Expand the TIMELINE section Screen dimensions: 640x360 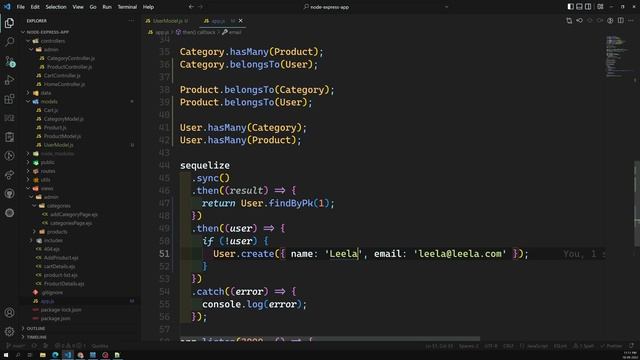point(37,337)
